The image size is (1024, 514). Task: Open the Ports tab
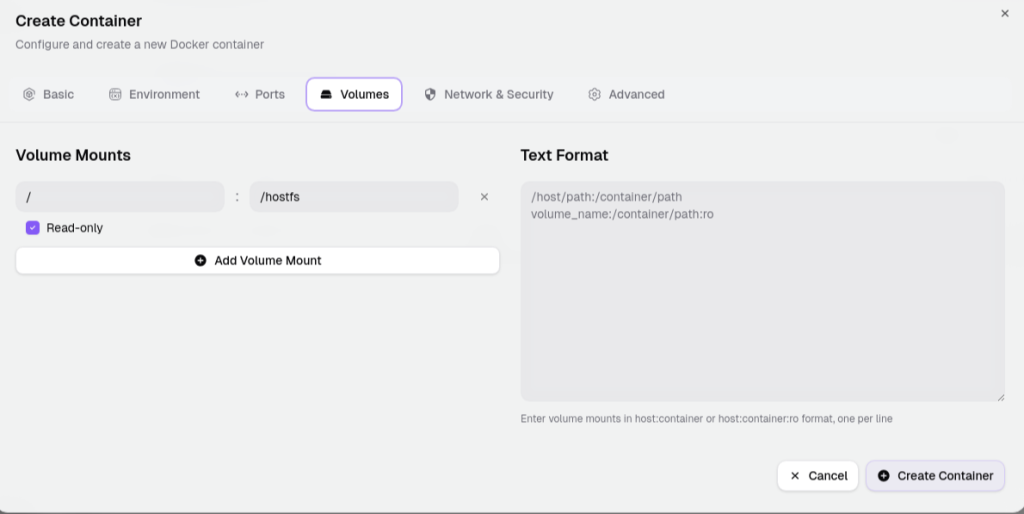click(x=260, y=94)
